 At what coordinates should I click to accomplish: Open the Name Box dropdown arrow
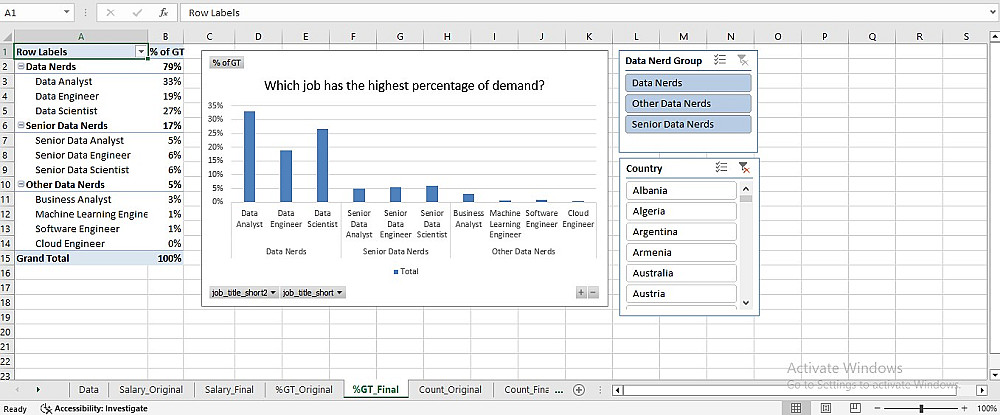pos(67,13)
